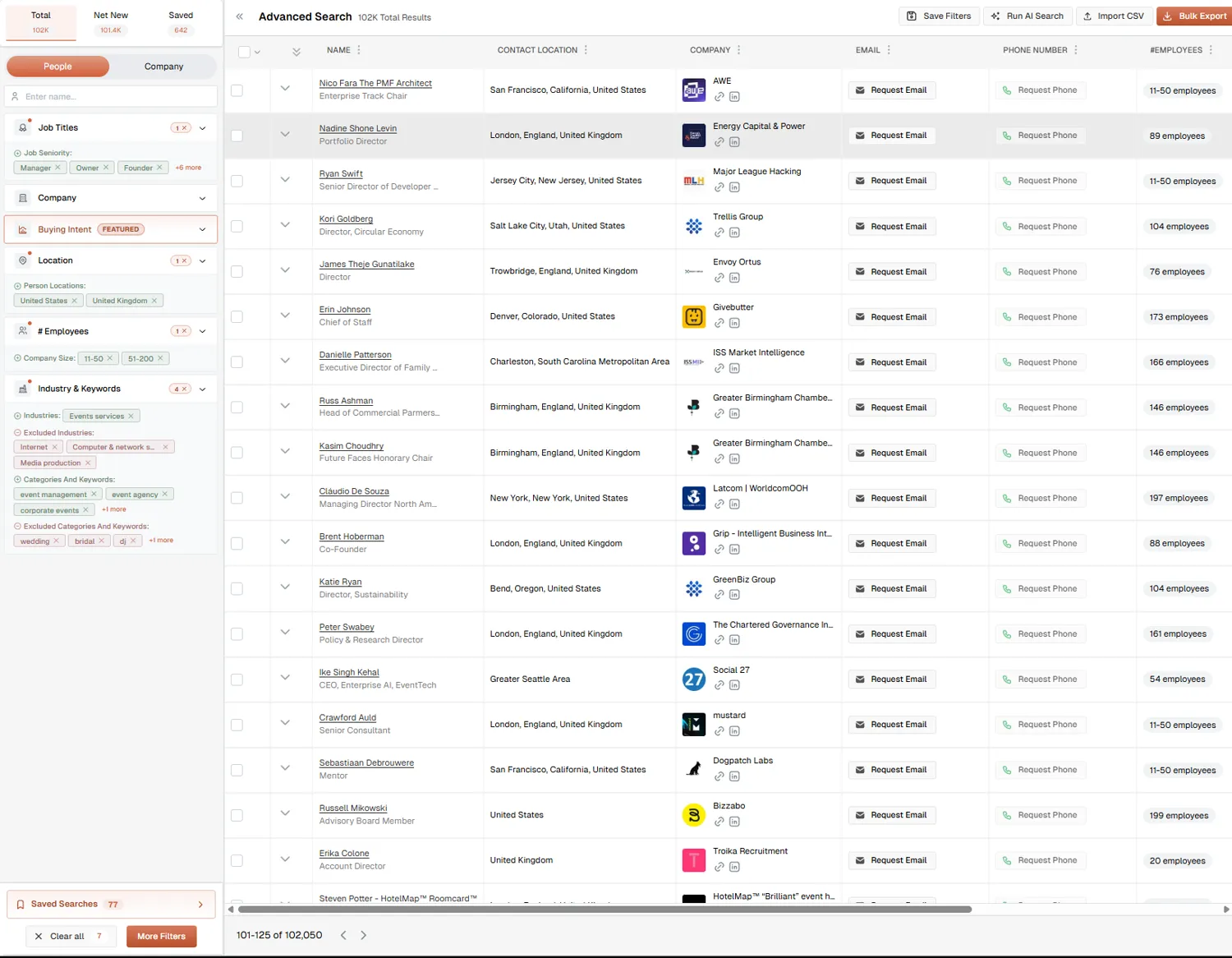Switch to the People tab

point(57,67)
